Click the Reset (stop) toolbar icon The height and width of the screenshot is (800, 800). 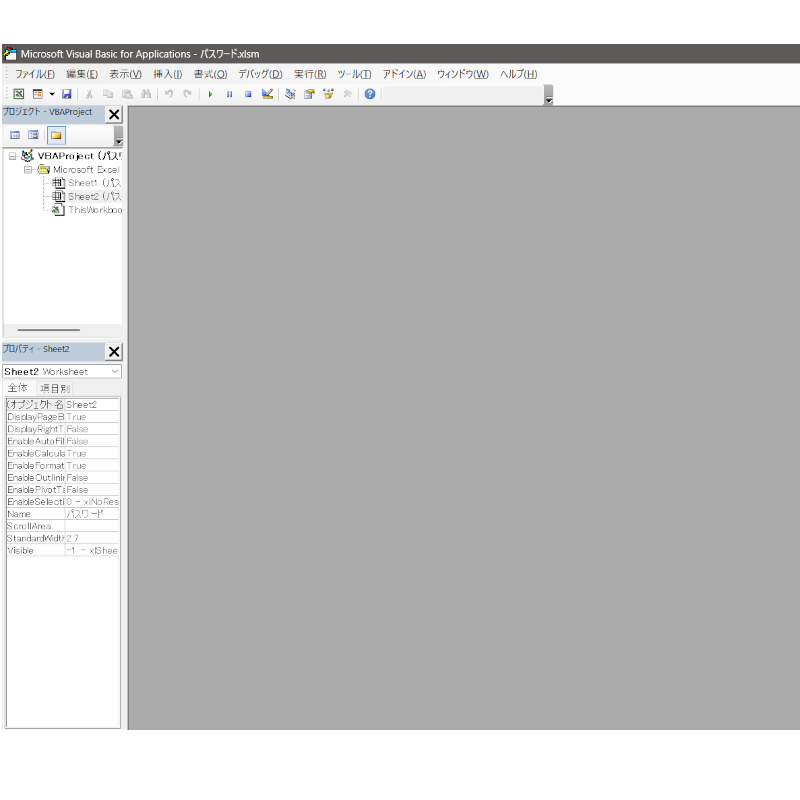pyautogui.click(x=248, y=94)
